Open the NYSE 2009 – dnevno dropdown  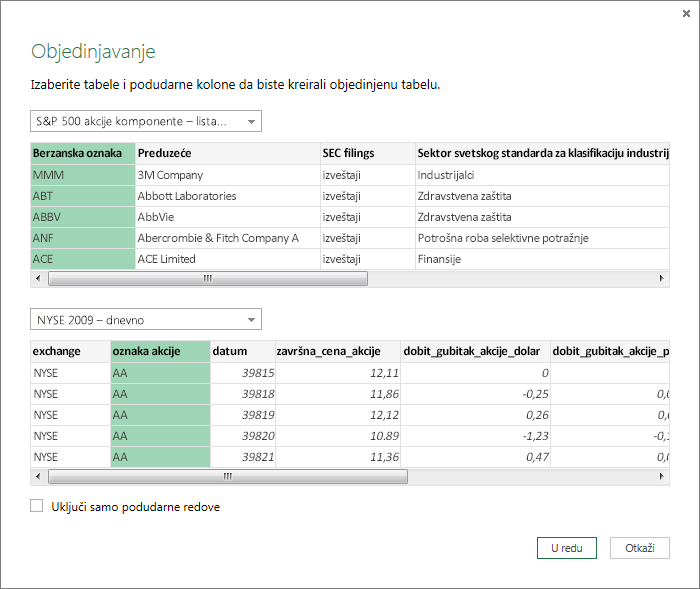click(x=146, y=319)
